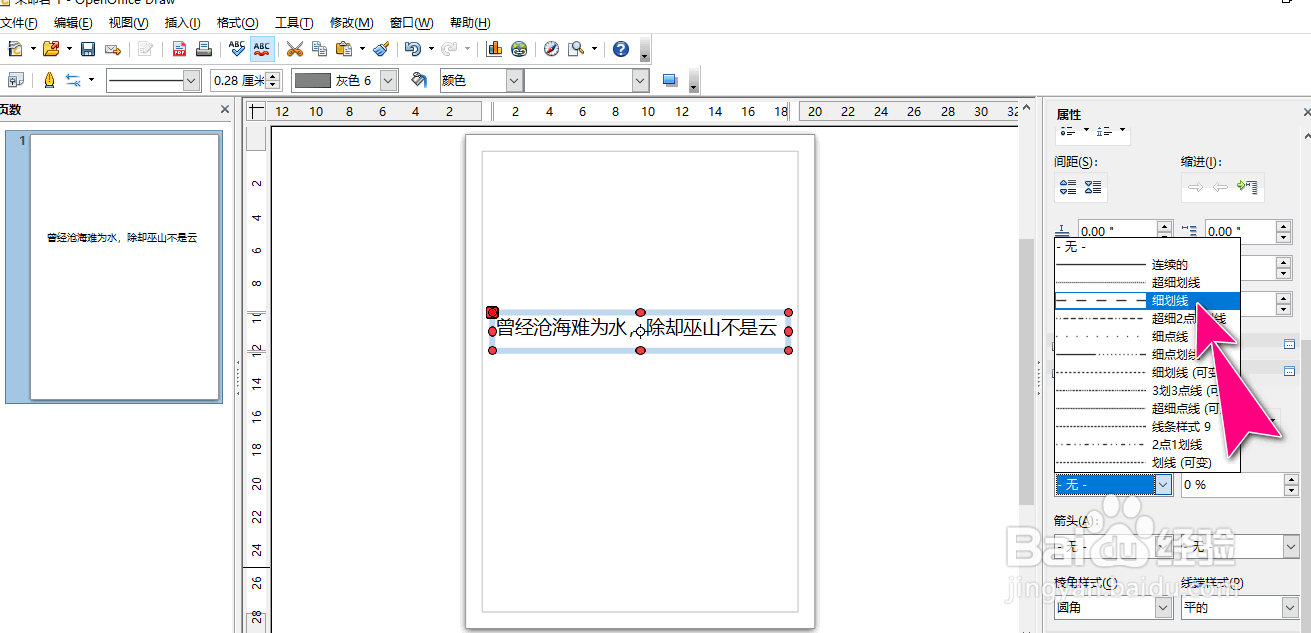Open the 工具 menu
Viewport: 1311px width, 633px height.
click(x=293, y=22)
